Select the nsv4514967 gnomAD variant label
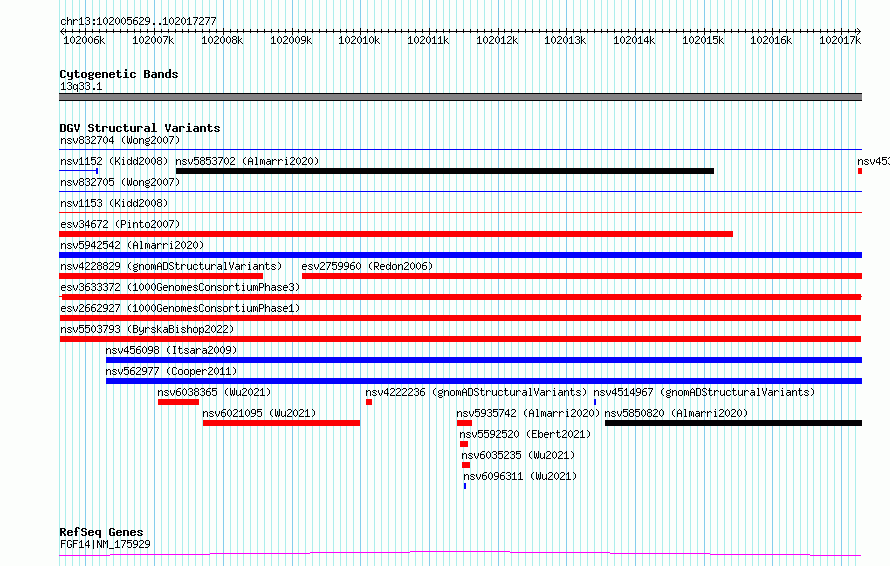This screenshot has height=566, width=890. pyautogui.click(x=704, y=392)
